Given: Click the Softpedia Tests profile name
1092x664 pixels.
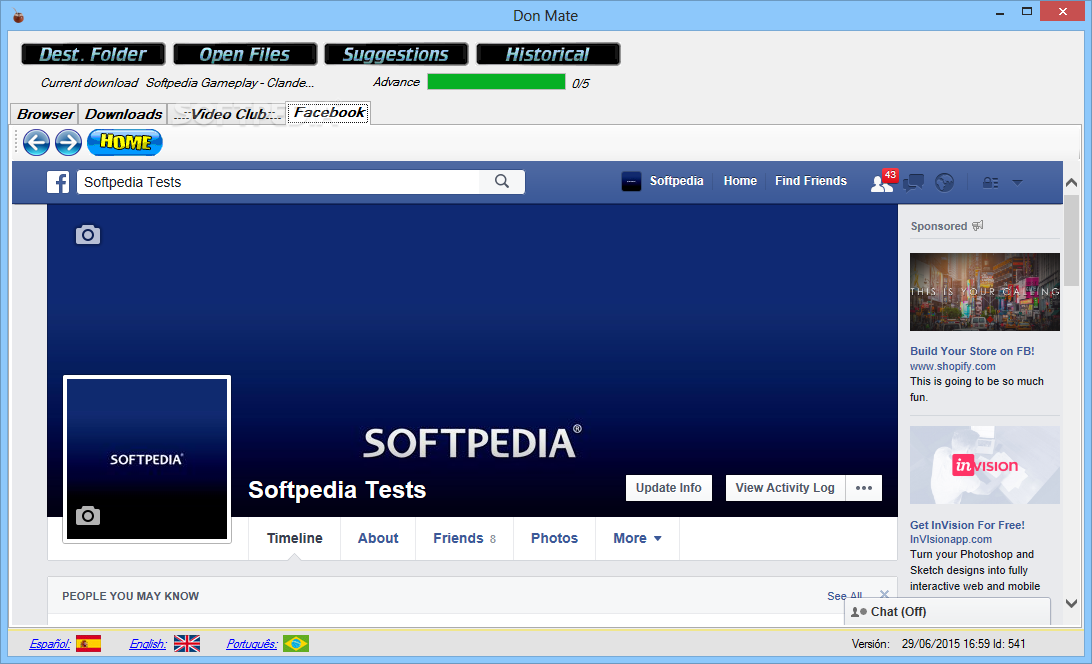Looking at the screenshot, I should tap(337, 490).
